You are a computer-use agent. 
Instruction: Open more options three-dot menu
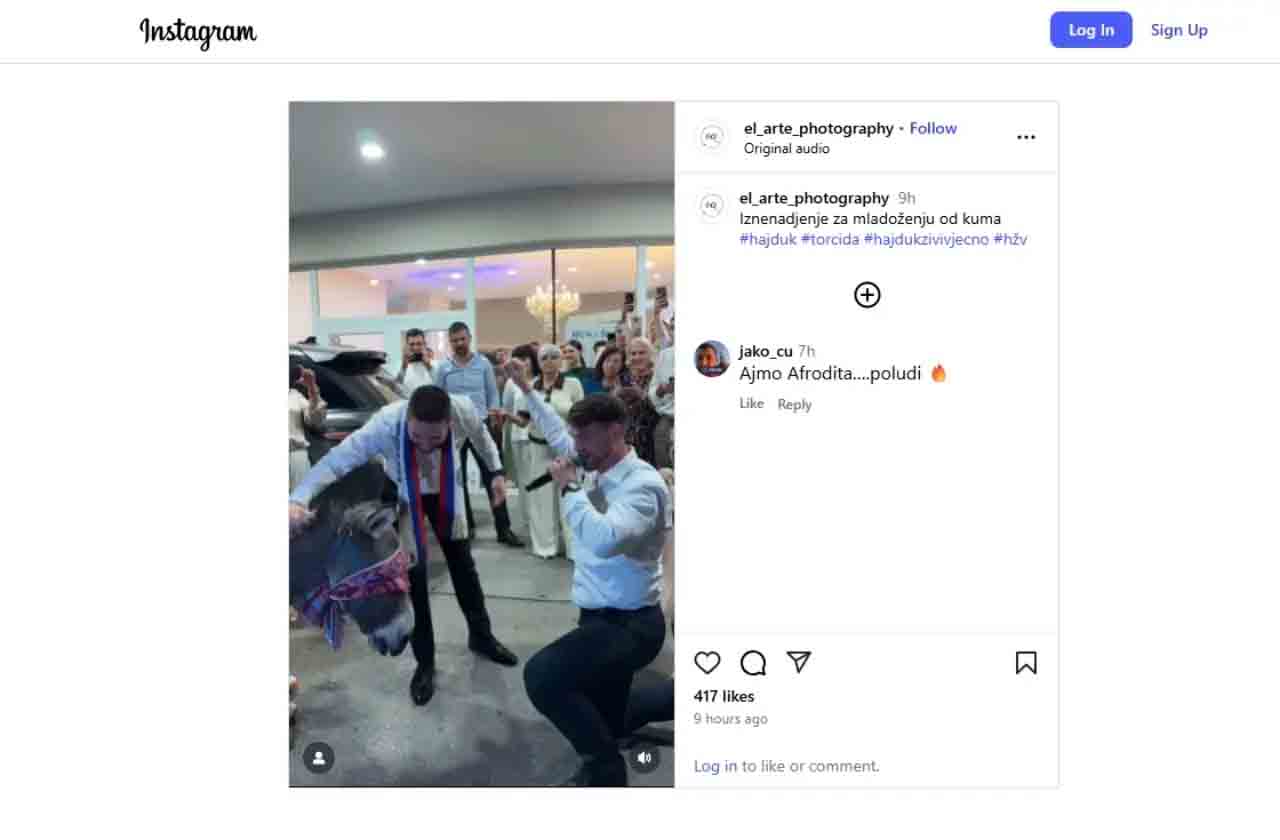[1026, 137]
